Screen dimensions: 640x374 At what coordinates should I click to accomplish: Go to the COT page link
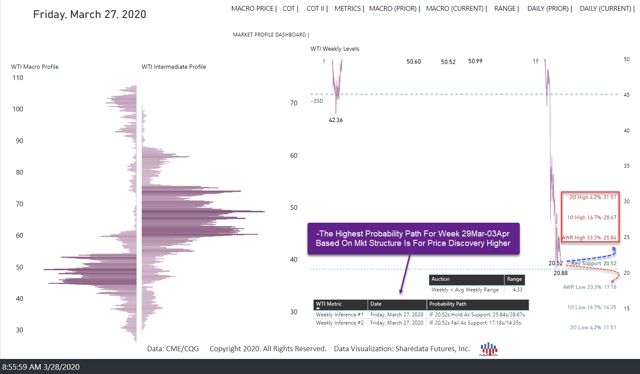[x=289, y=9]
